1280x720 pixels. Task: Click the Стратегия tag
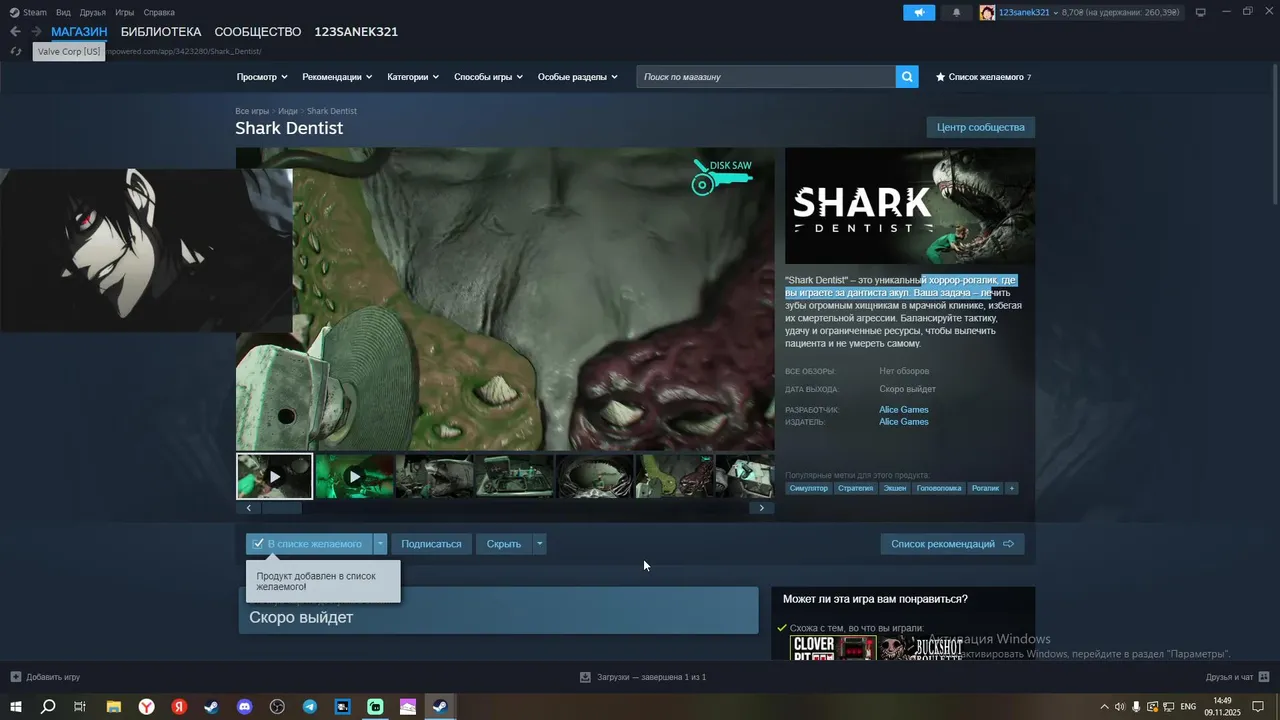[x=856, y=488]
